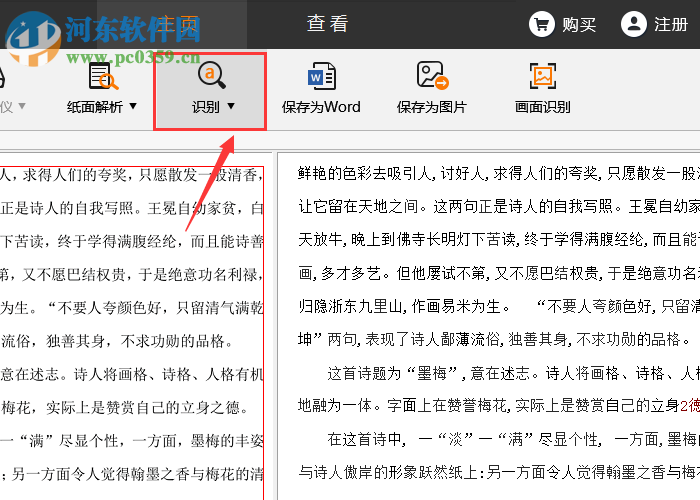The image size is (700, 500).
Task: Click source line 流俗,独善其身
Action: click(117, 341)
